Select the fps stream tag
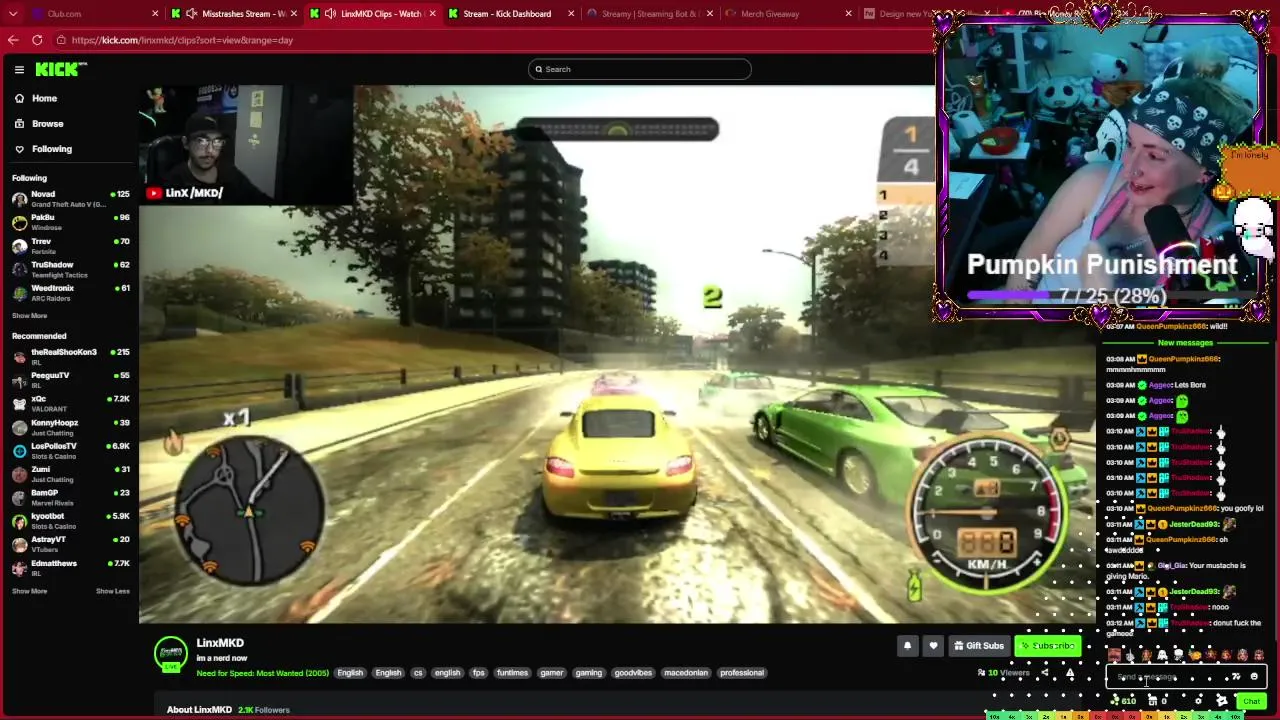 coord(479,673)
